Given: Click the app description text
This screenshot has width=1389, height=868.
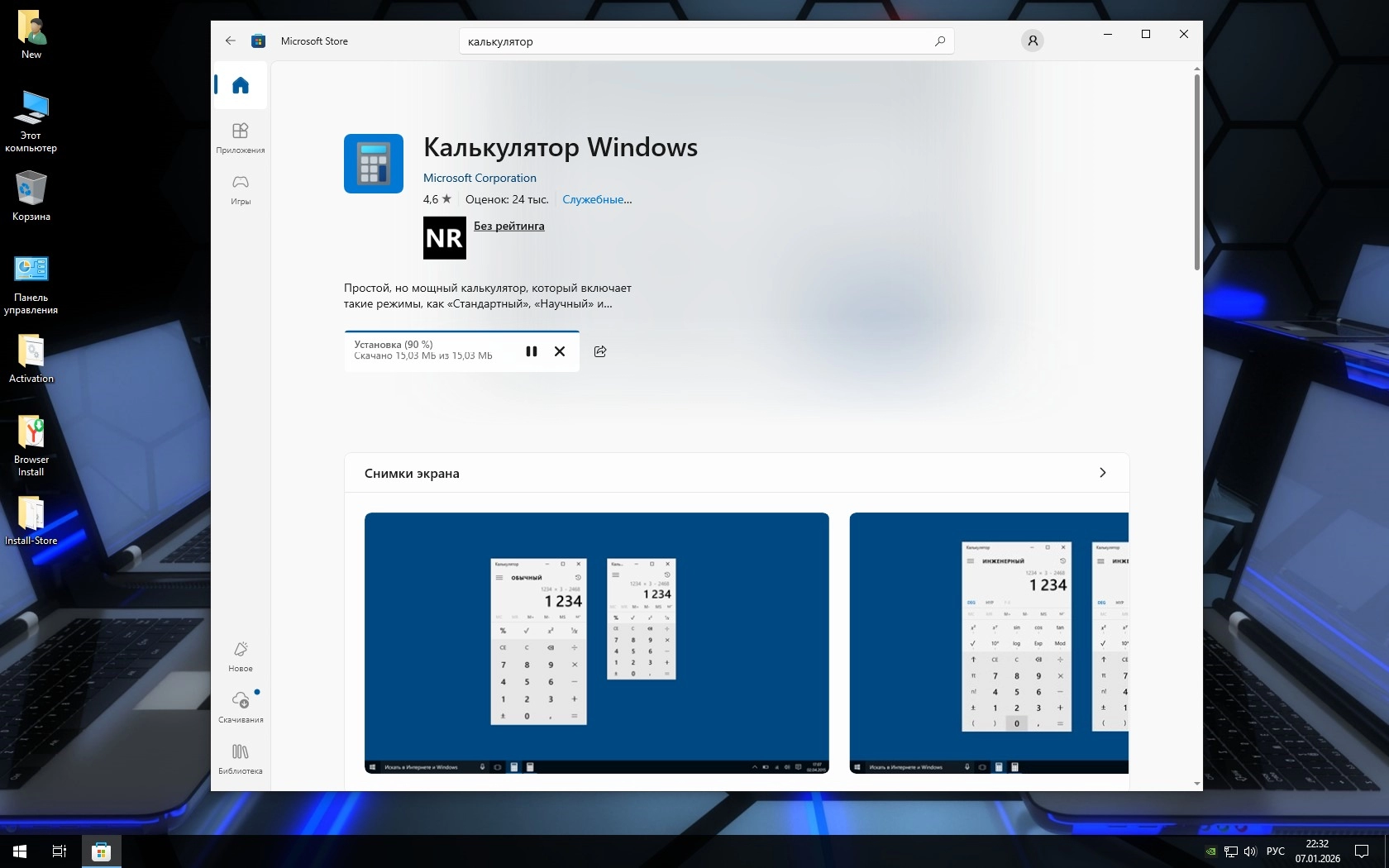Looking at the screenshot, I should [488, 296].
